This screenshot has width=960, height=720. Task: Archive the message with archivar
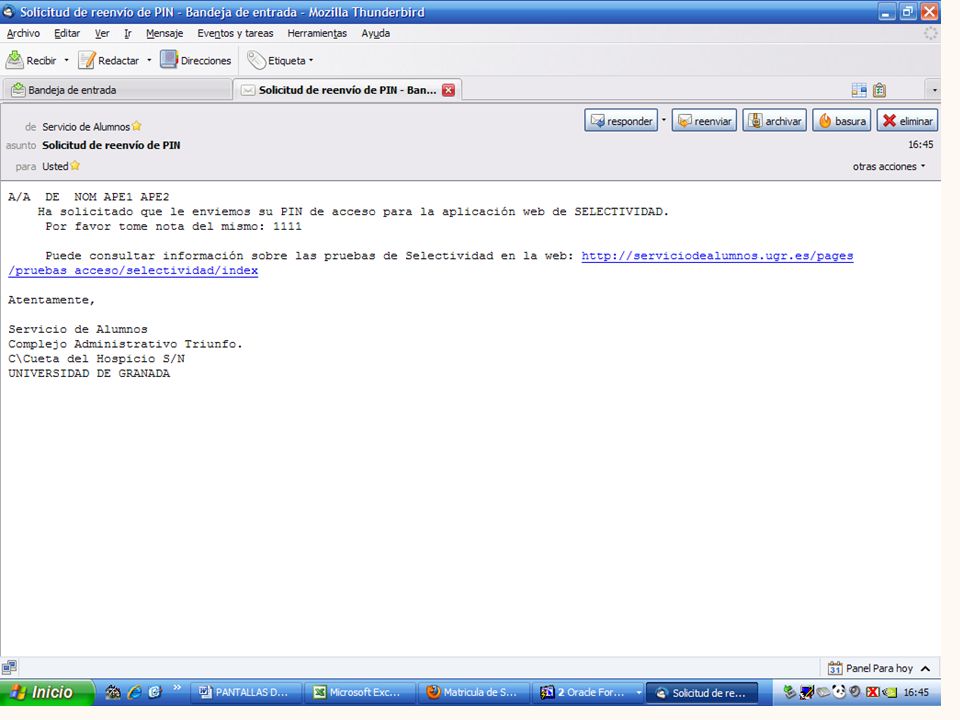pos(774,121)
